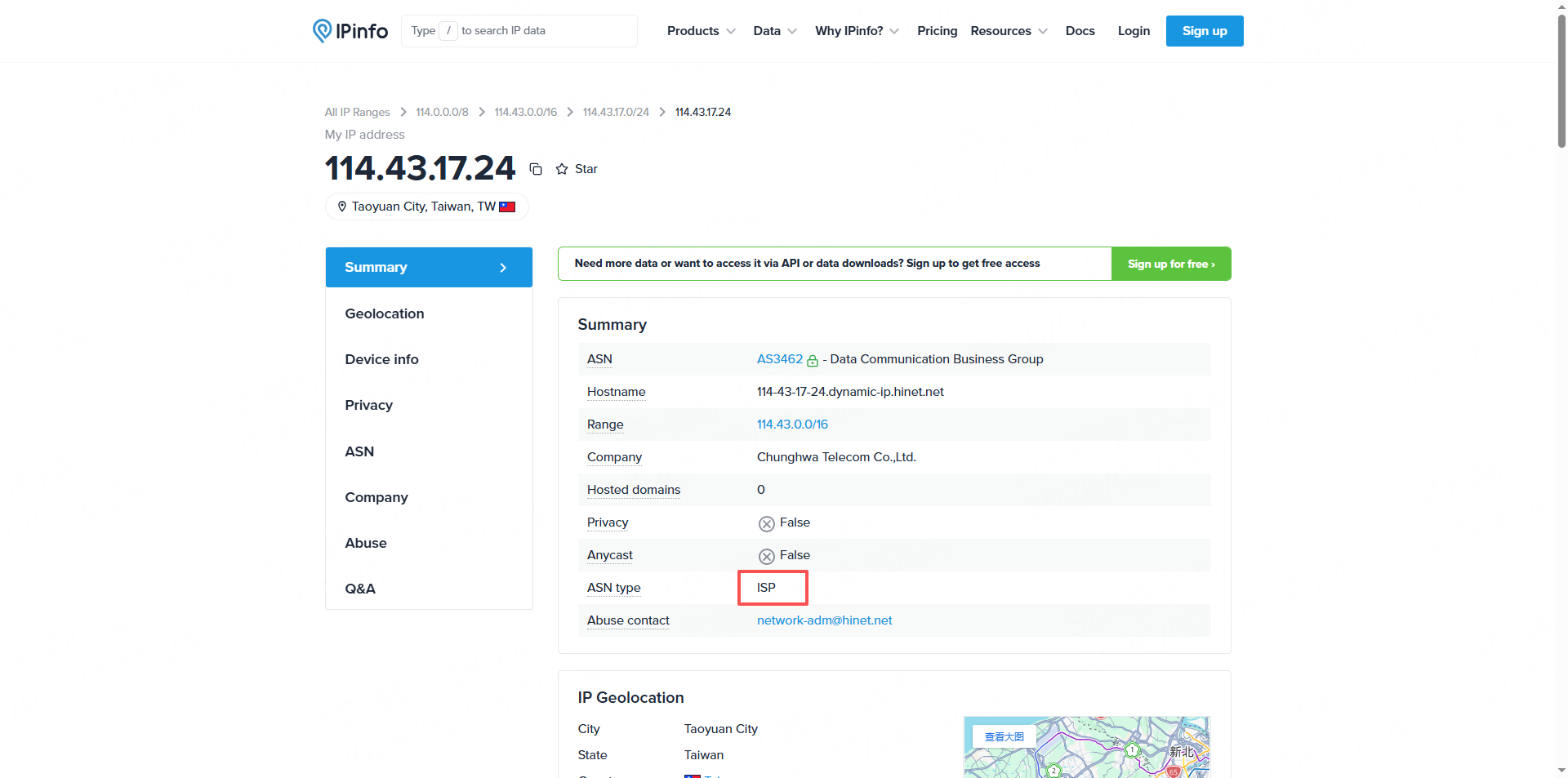Click the Privacy False cross icon

tap(766, 523)
